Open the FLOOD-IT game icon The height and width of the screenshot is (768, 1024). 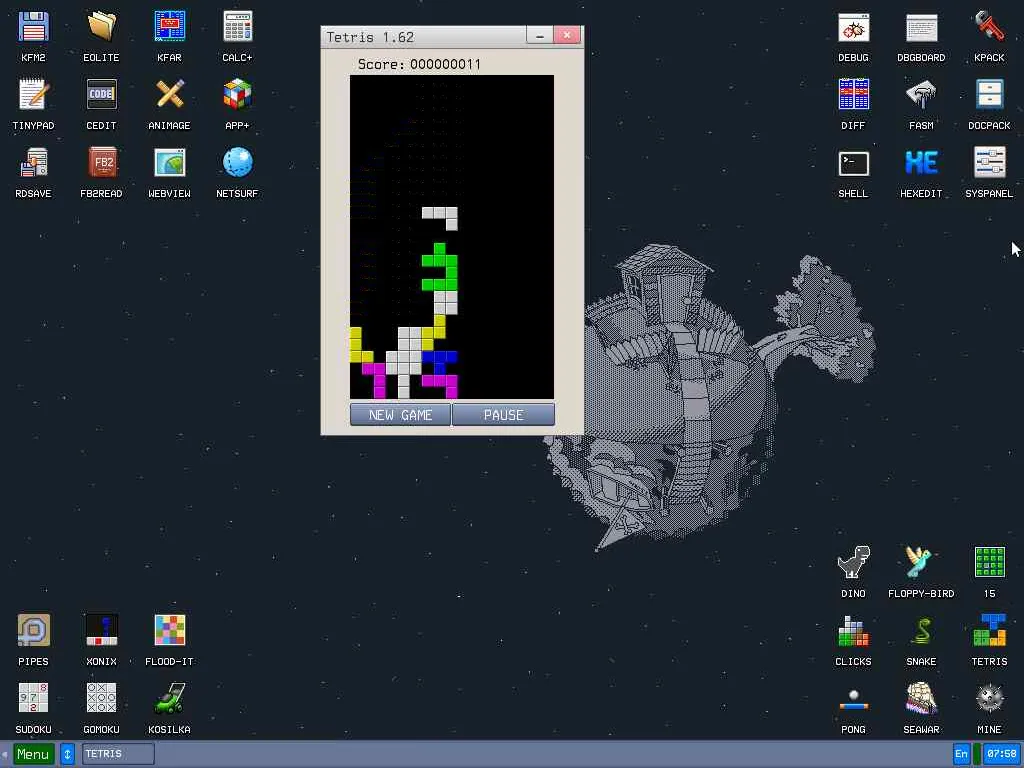[169, 631]
